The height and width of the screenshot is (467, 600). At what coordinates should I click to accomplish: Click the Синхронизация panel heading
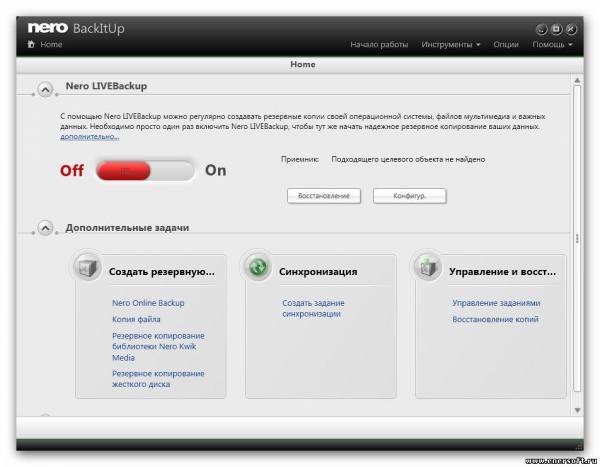coord(318,272)
